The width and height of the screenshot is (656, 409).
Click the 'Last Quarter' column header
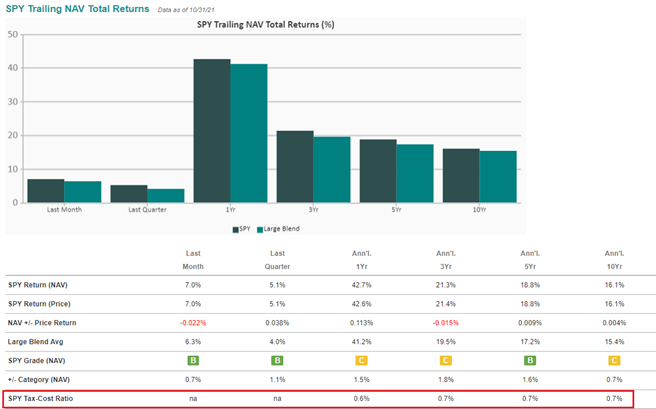(277, 260)
